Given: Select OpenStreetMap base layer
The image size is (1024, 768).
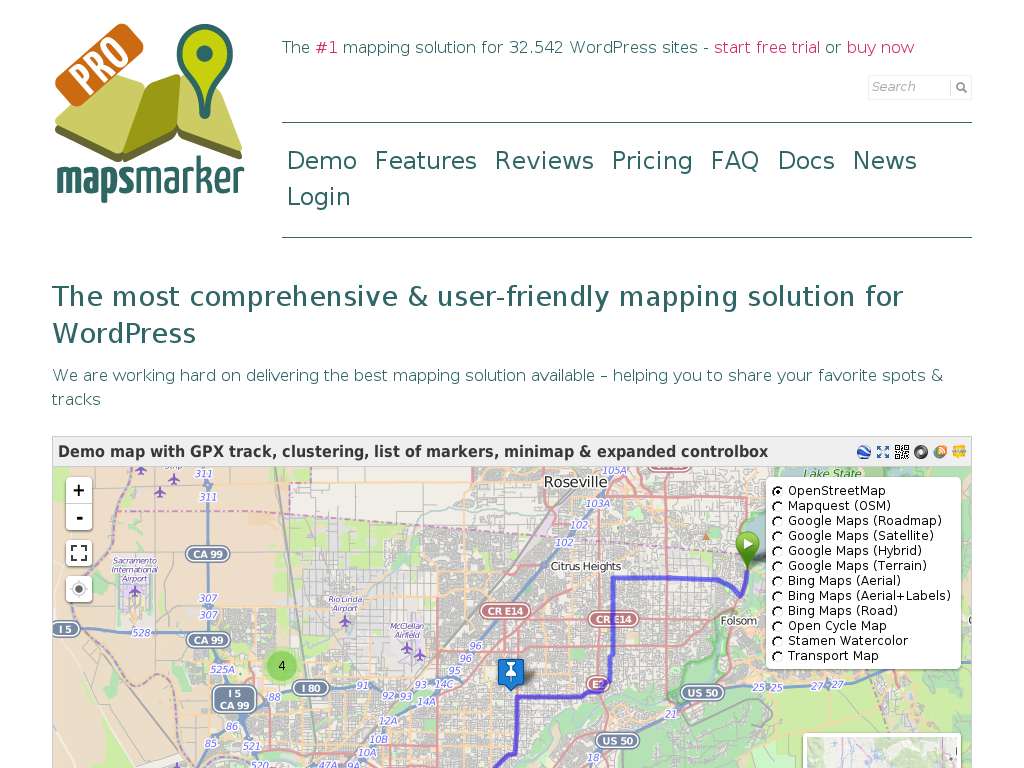Looking at the screenshot, I should click(777, 491).
